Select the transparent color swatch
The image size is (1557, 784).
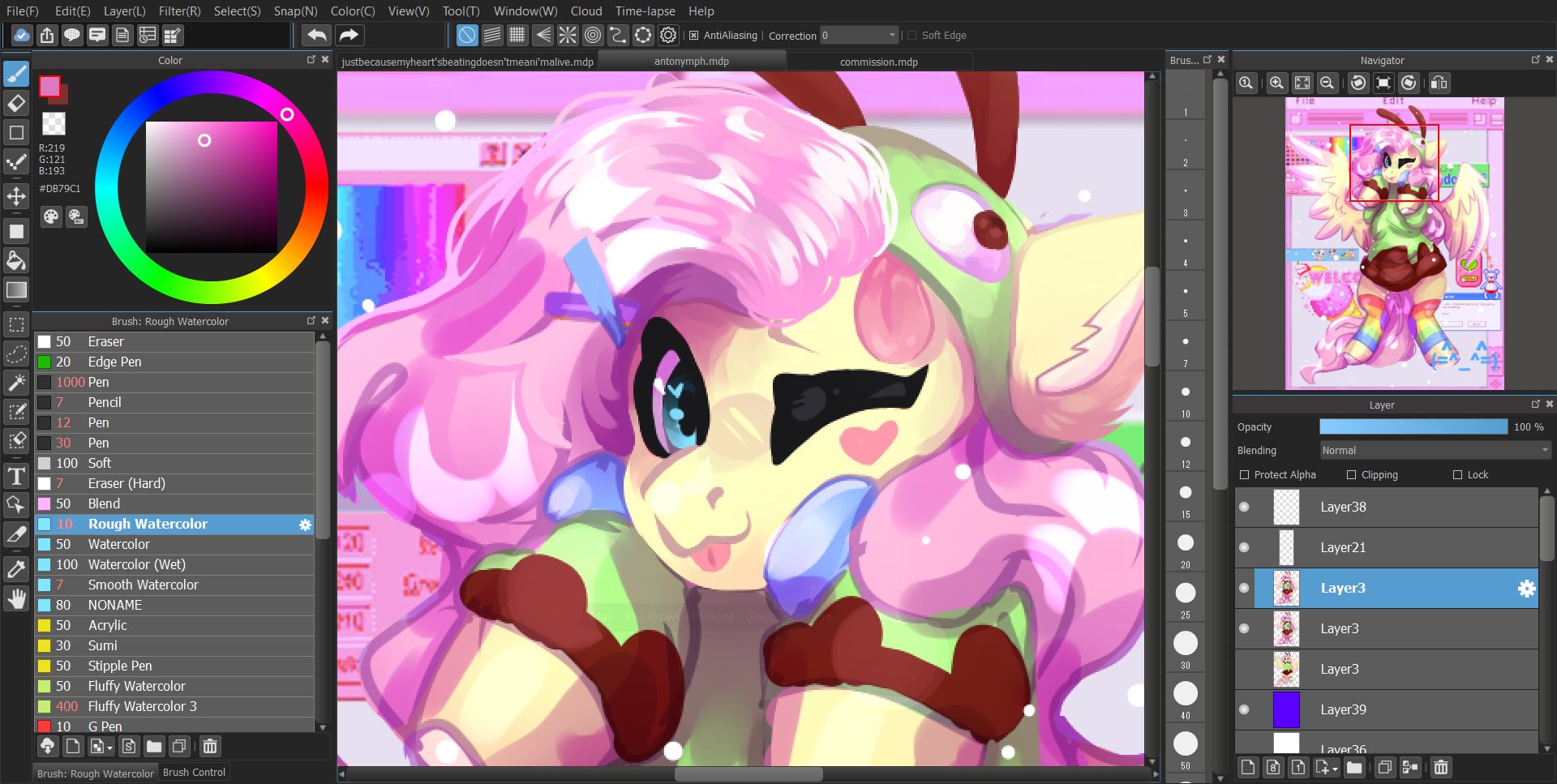click(x=54, y=123)
